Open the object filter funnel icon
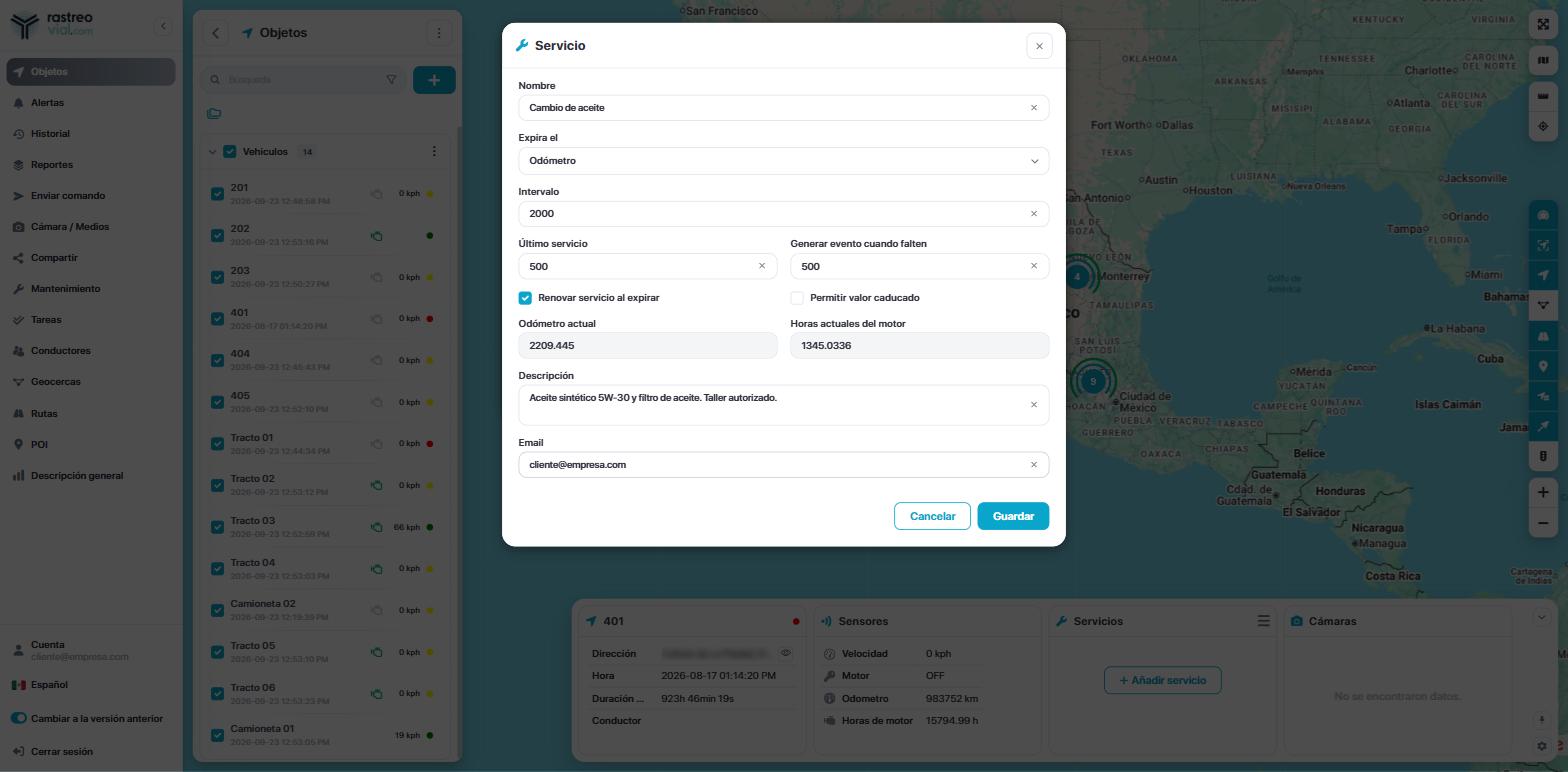 point(391,80)
